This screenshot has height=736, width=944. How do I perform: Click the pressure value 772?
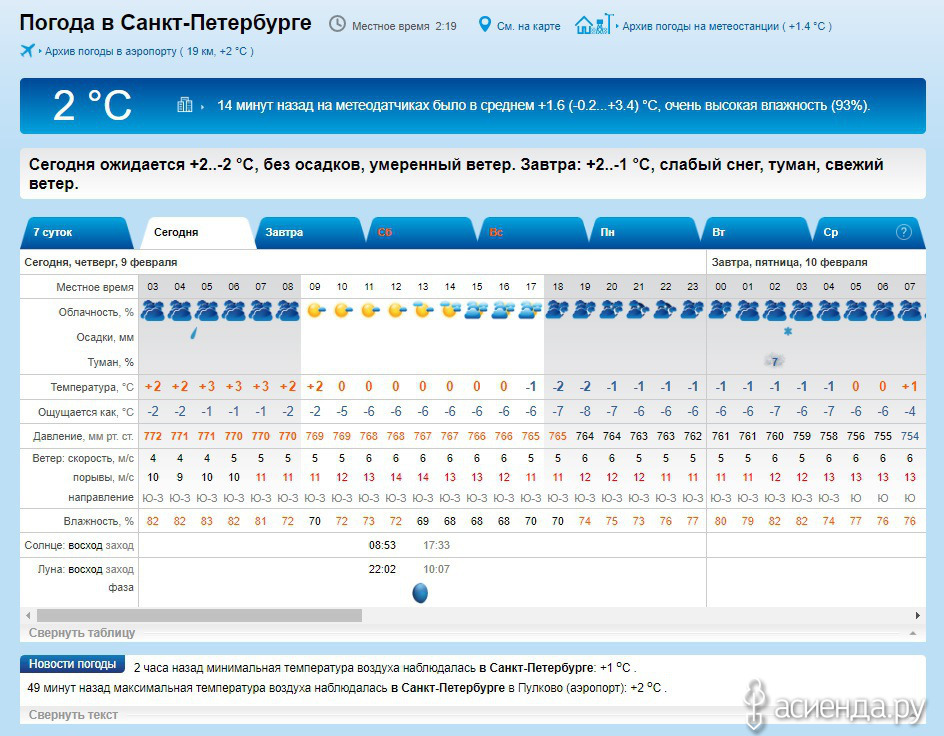[153, 436]
